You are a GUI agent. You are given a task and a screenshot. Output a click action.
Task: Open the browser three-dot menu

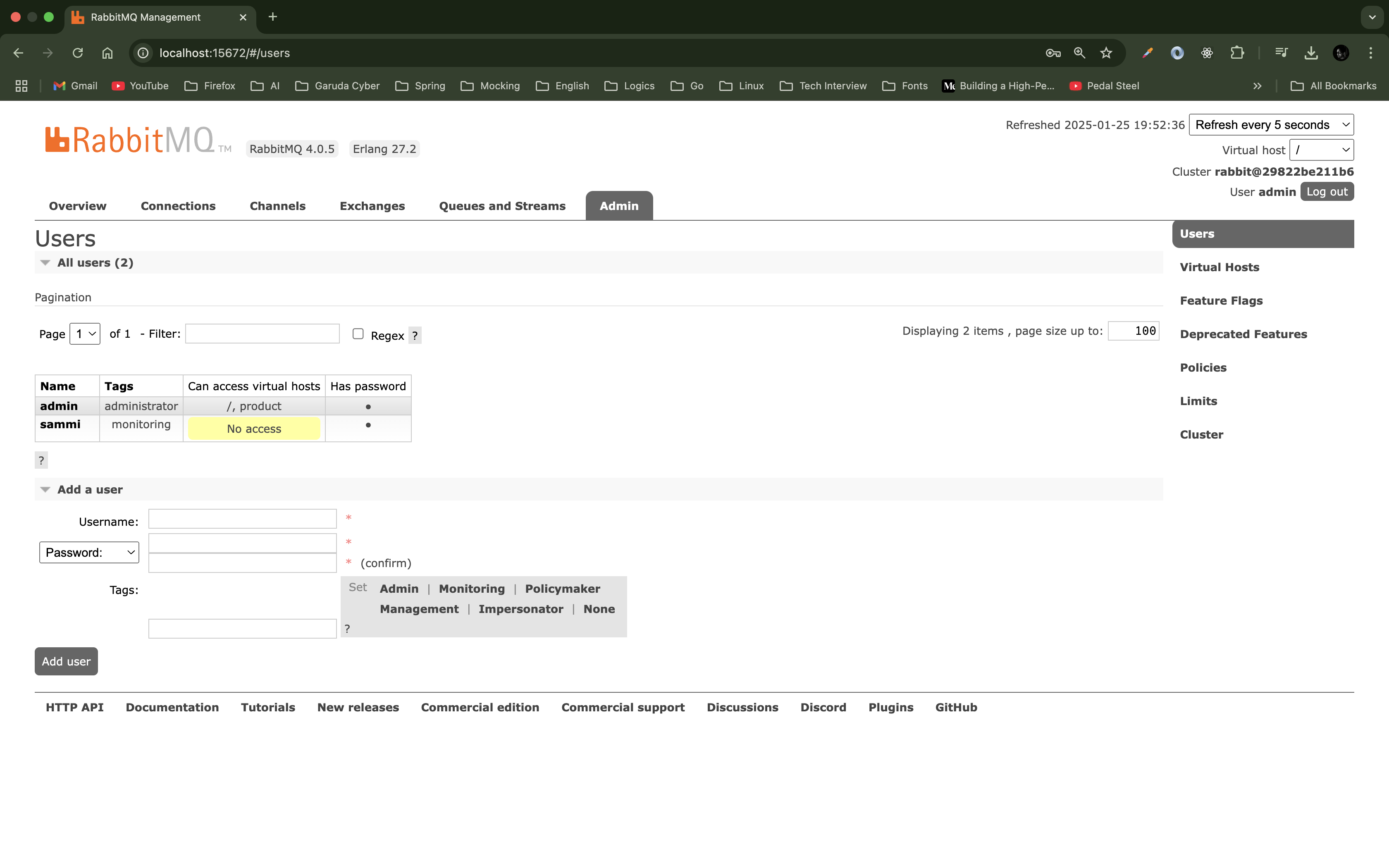(x=1371, y=53)
